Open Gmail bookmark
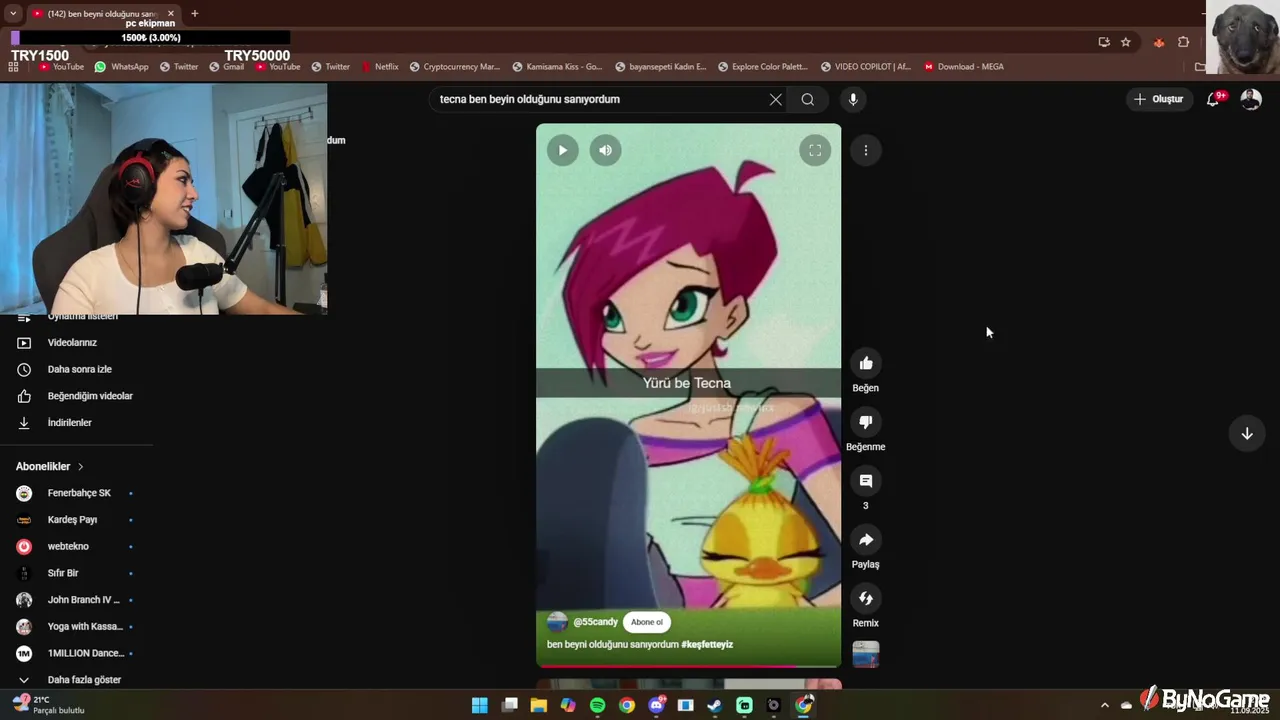The width and height of the screenshot is (1280, 720). coord(226,67)
